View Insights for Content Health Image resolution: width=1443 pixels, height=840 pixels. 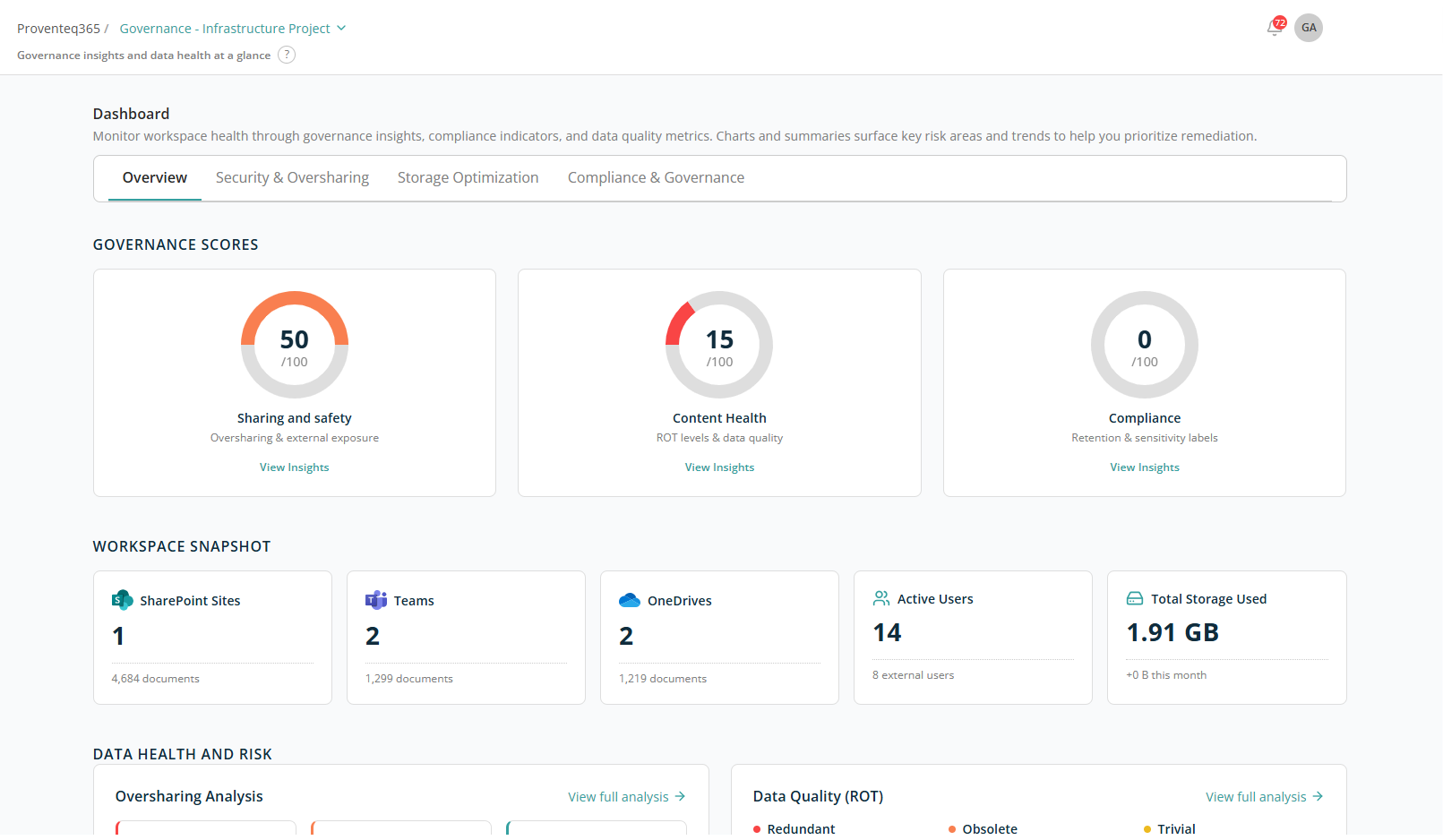[x=719, y=467]
